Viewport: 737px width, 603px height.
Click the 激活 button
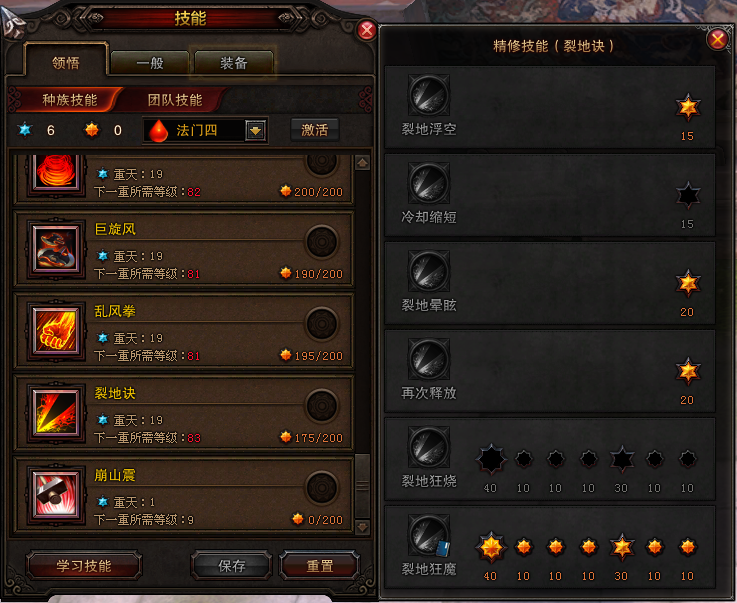click(314, 130)
